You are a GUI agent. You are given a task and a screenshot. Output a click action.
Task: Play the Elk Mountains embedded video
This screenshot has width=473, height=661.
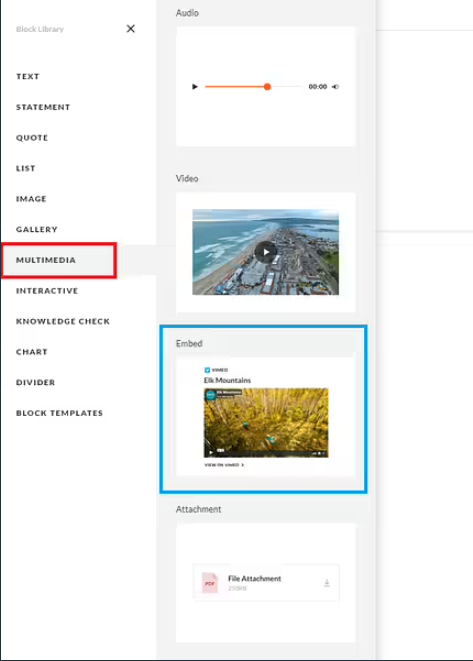click(x=211, y=453)
